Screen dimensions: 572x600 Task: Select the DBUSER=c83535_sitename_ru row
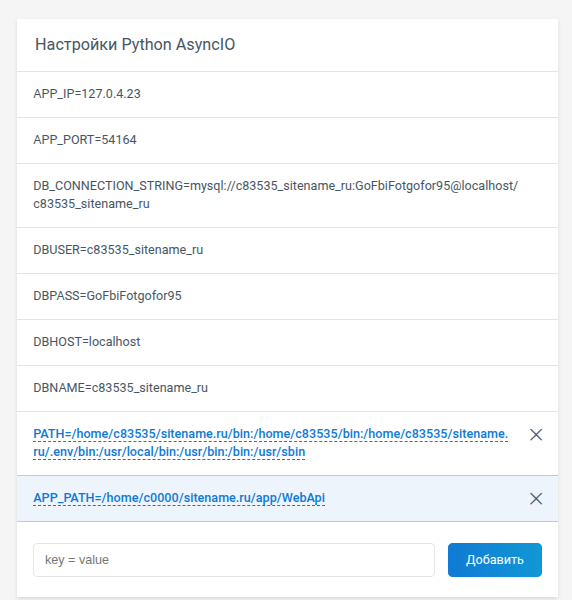[x=287, y=250]
